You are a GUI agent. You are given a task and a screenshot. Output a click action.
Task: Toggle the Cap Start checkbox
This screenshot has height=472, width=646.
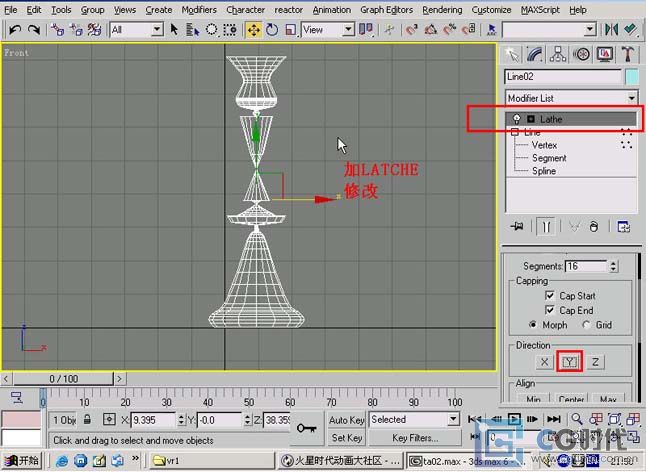[x=550, y=295]
